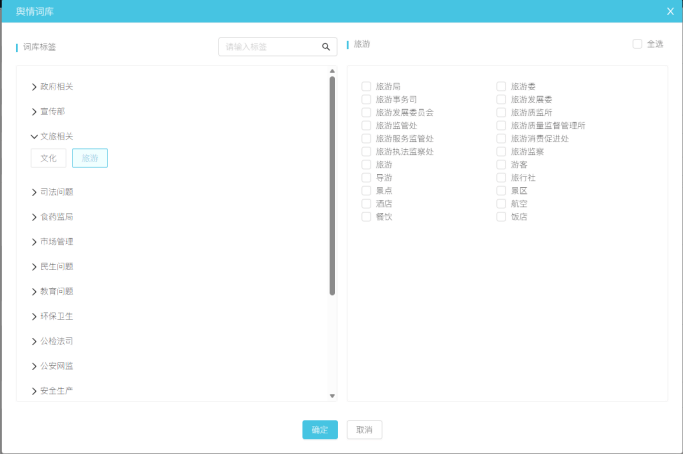Click the 确定 confirm button
This screenshot has width=683, height=454.
click(x=320, y=429)
